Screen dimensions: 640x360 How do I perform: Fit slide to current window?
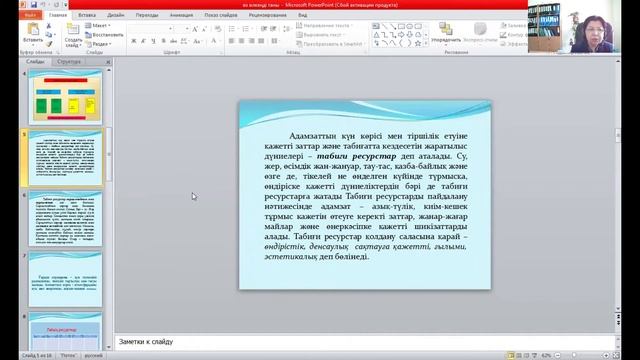pos(616,356)
